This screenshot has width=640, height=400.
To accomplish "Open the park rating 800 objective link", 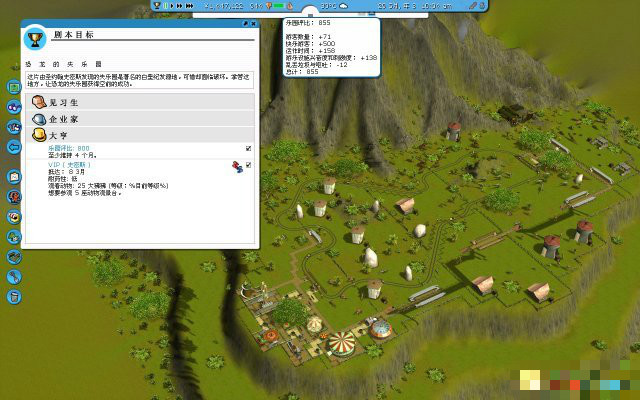I will click(69, 148).
